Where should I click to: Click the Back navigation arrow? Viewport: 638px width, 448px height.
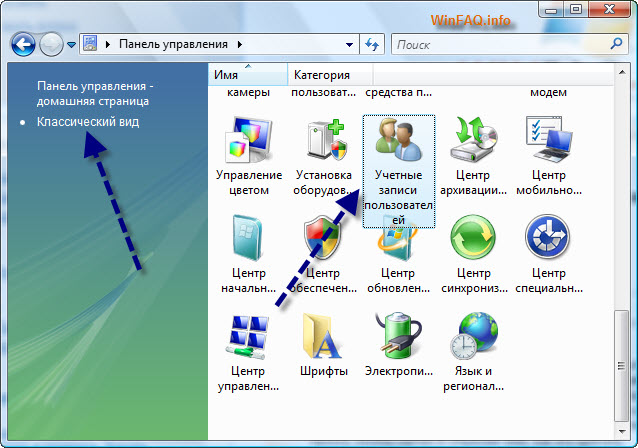[x=23, y=44]
